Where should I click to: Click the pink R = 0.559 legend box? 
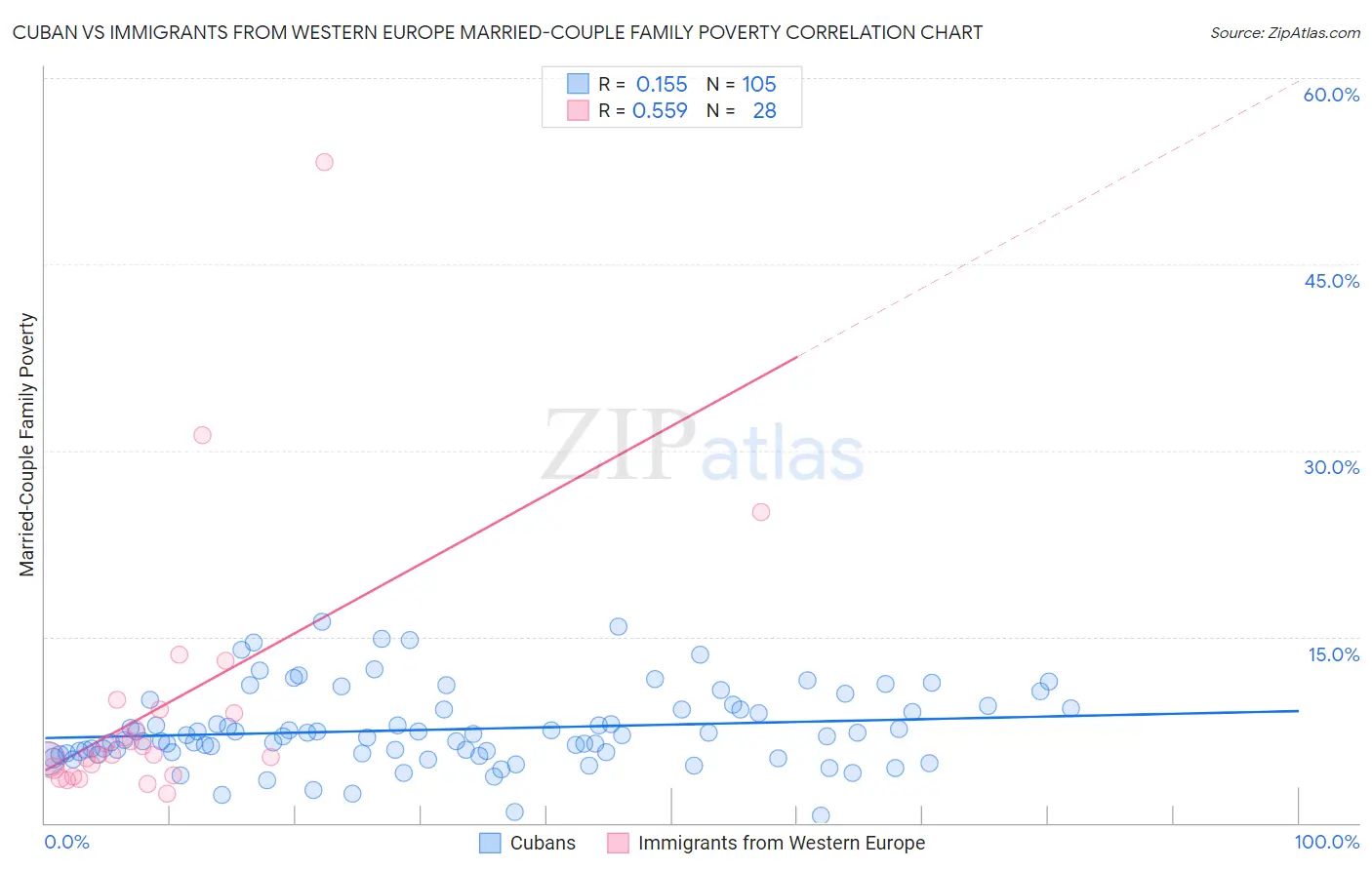click(x=578, y=110)
